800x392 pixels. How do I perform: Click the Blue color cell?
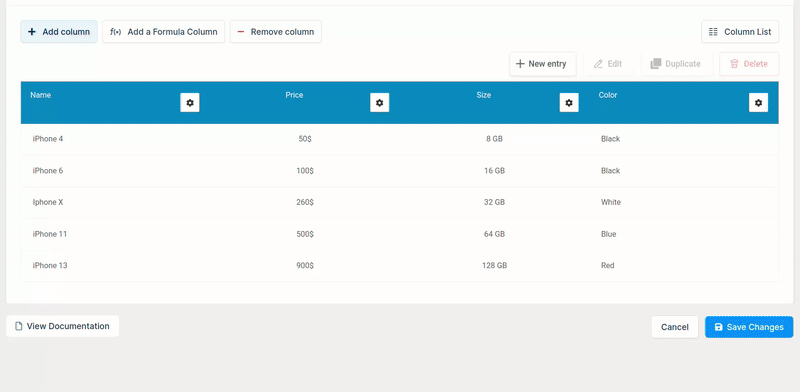click(609, 234)
